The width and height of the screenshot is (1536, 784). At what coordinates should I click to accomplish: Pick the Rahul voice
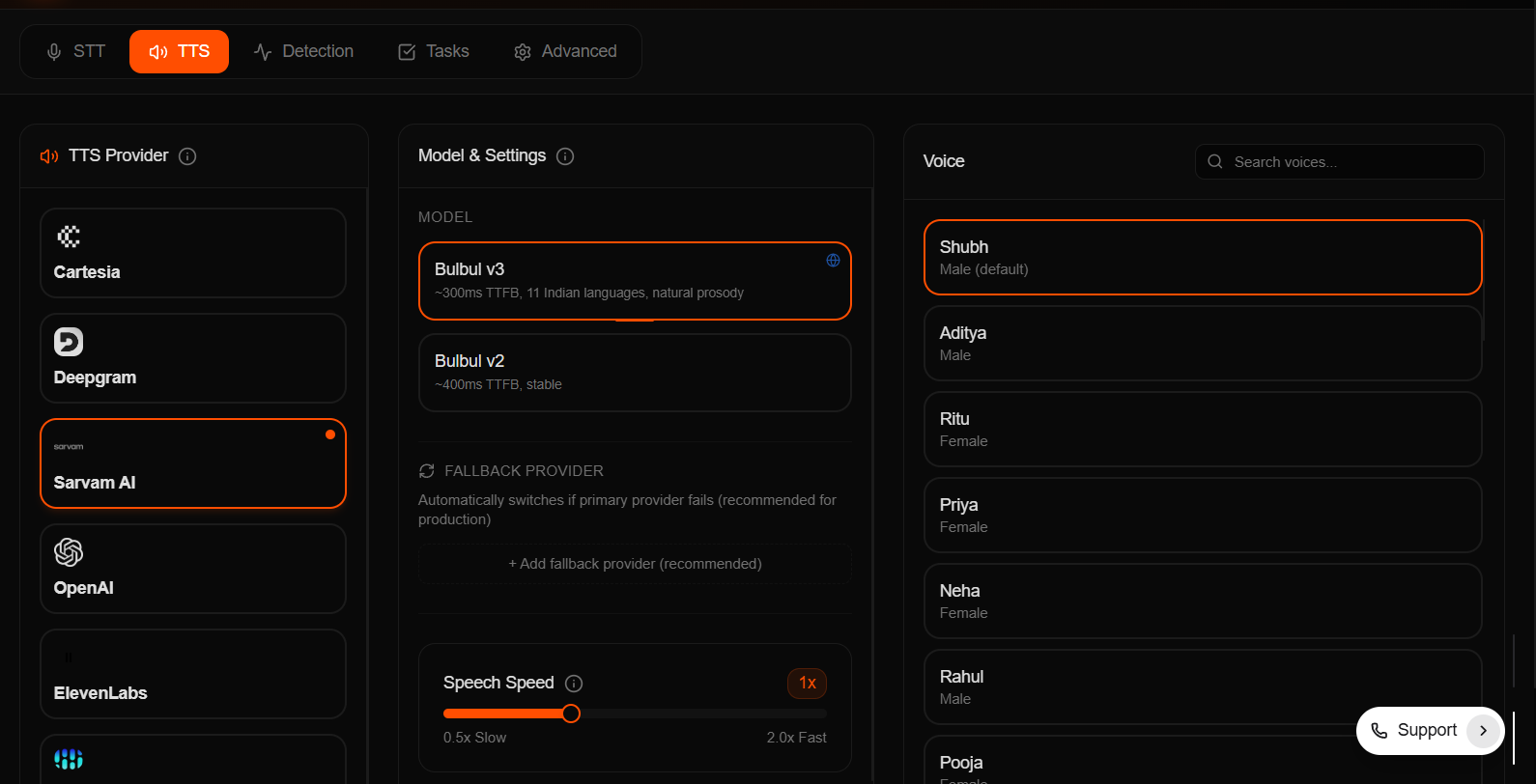[1203, 686]
